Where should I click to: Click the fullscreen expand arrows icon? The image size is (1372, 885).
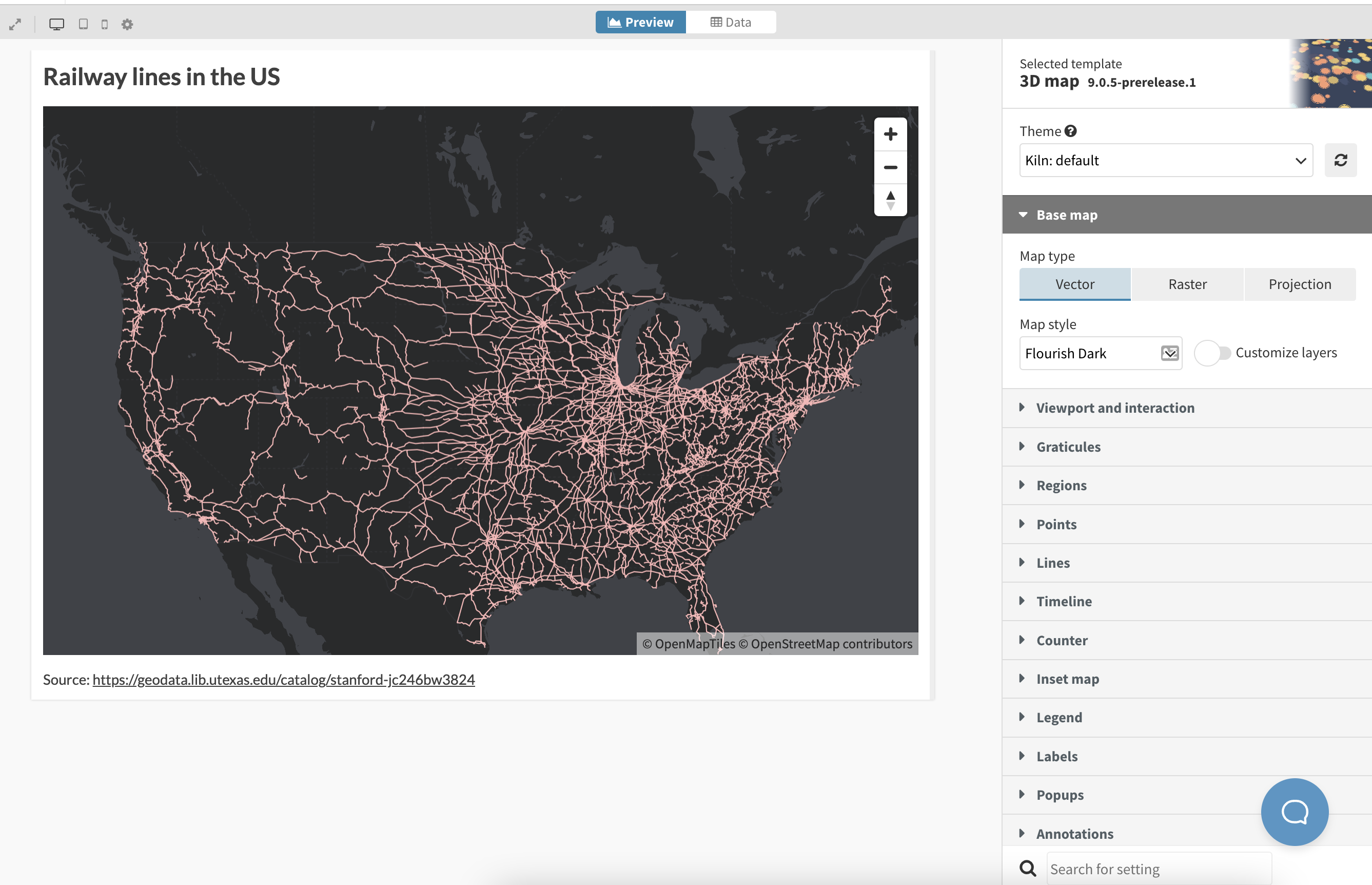[x=15, y=24]
